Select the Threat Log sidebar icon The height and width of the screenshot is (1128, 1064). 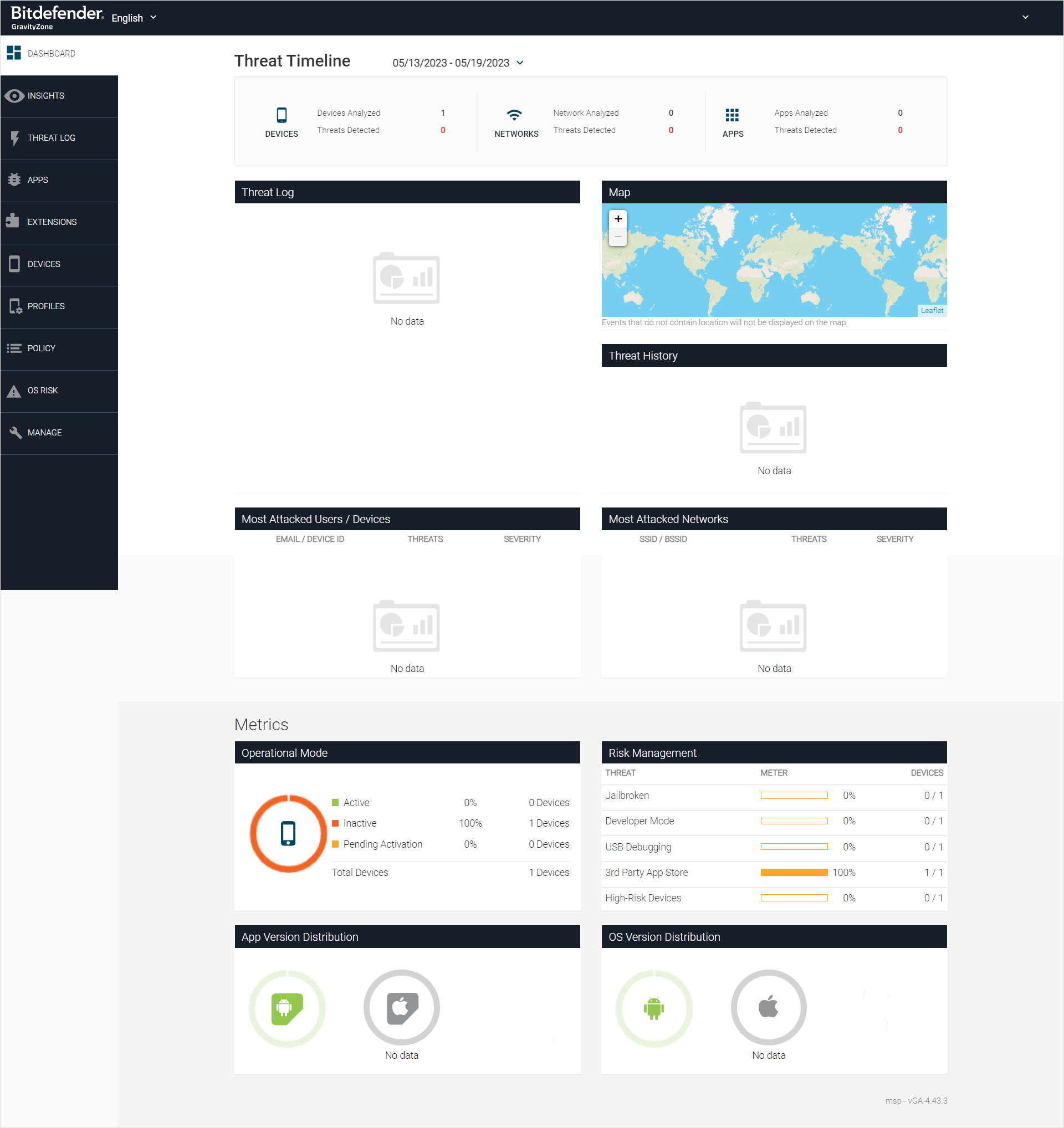click(x=15, y=138)
